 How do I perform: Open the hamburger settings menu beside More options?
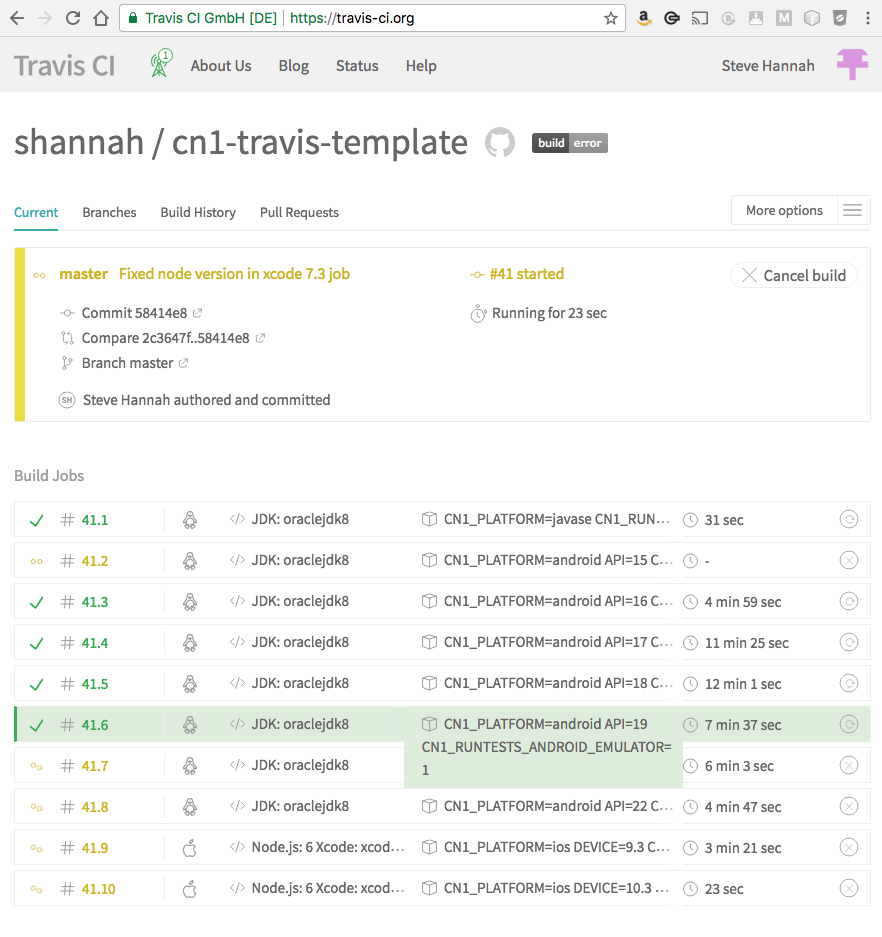[852, 210]
